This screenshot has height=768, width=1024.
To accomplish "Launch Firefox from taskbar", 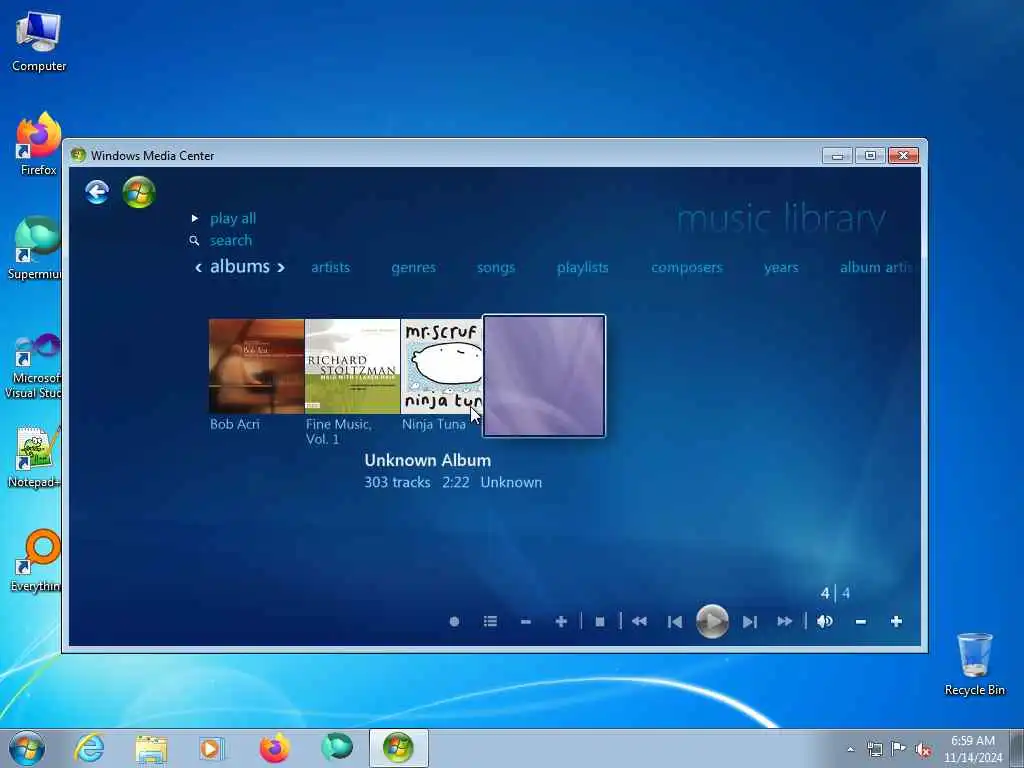I will tap(275, 748).
